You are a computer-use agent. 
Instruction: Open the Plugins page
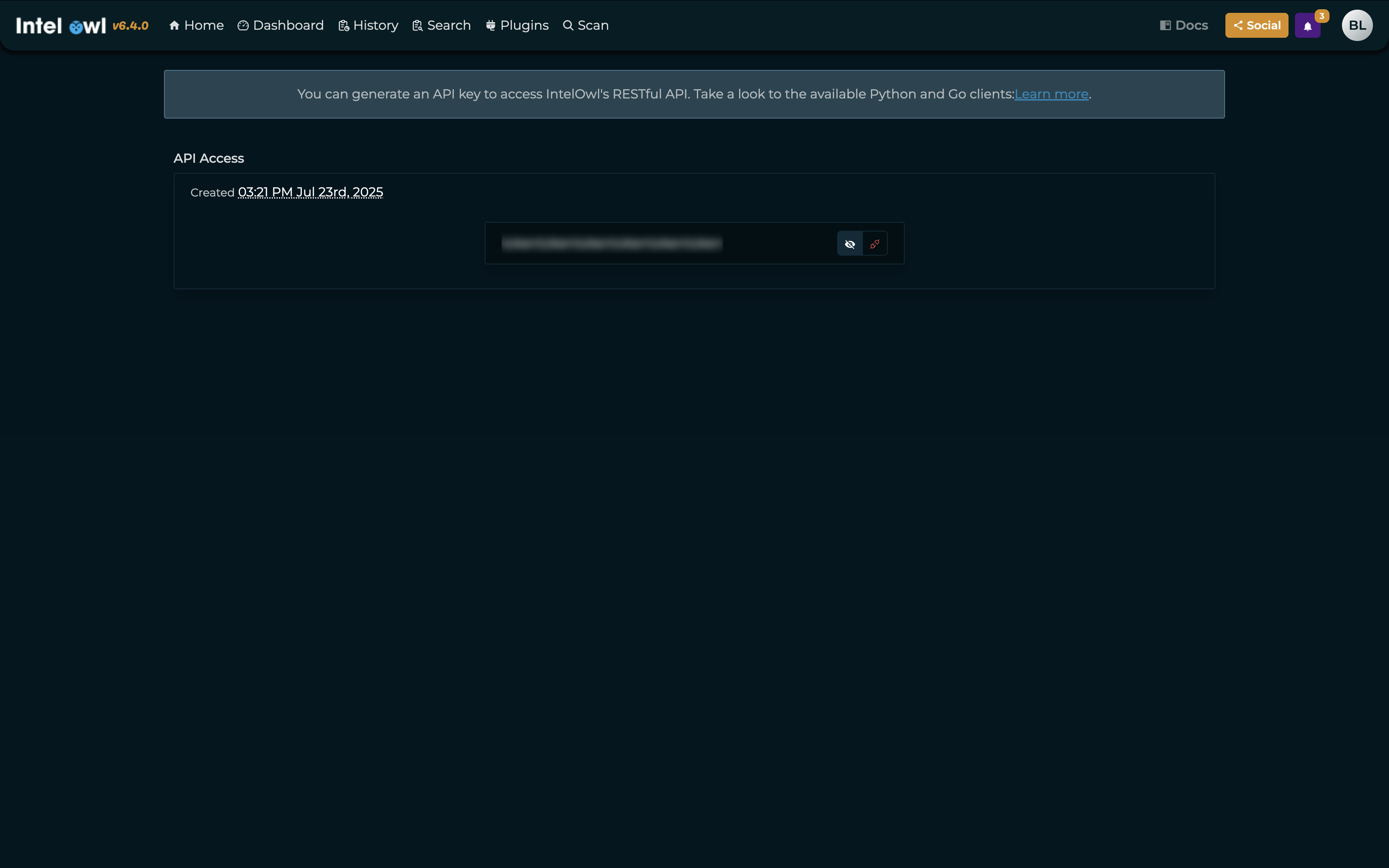pyautogui.click(x=517, y=25)
